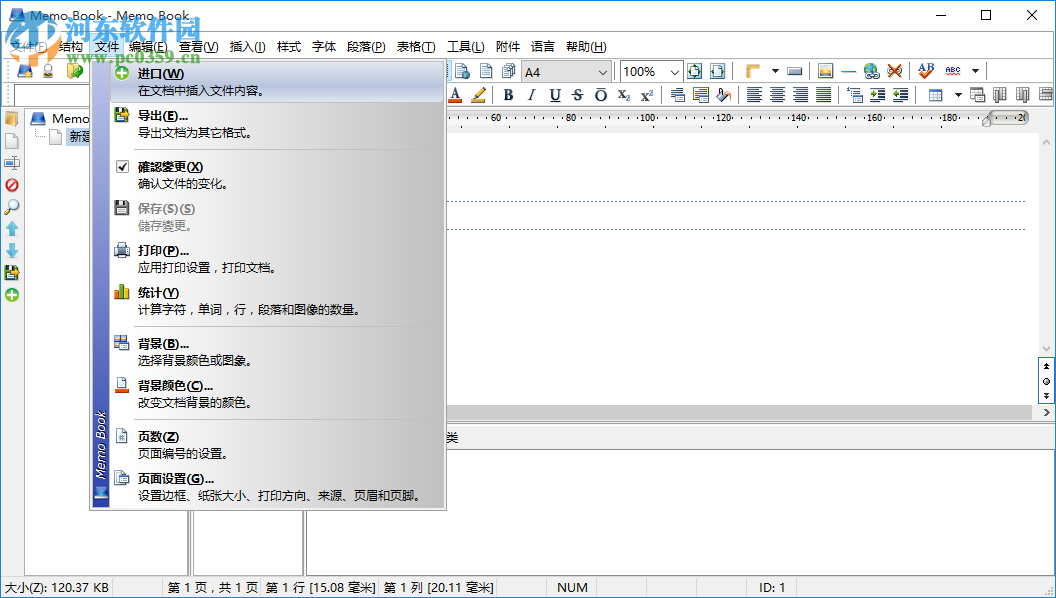This screenshot has width=1056, height=598.
Task: Open 打印(P)... print menu entry
Action: 277,259
